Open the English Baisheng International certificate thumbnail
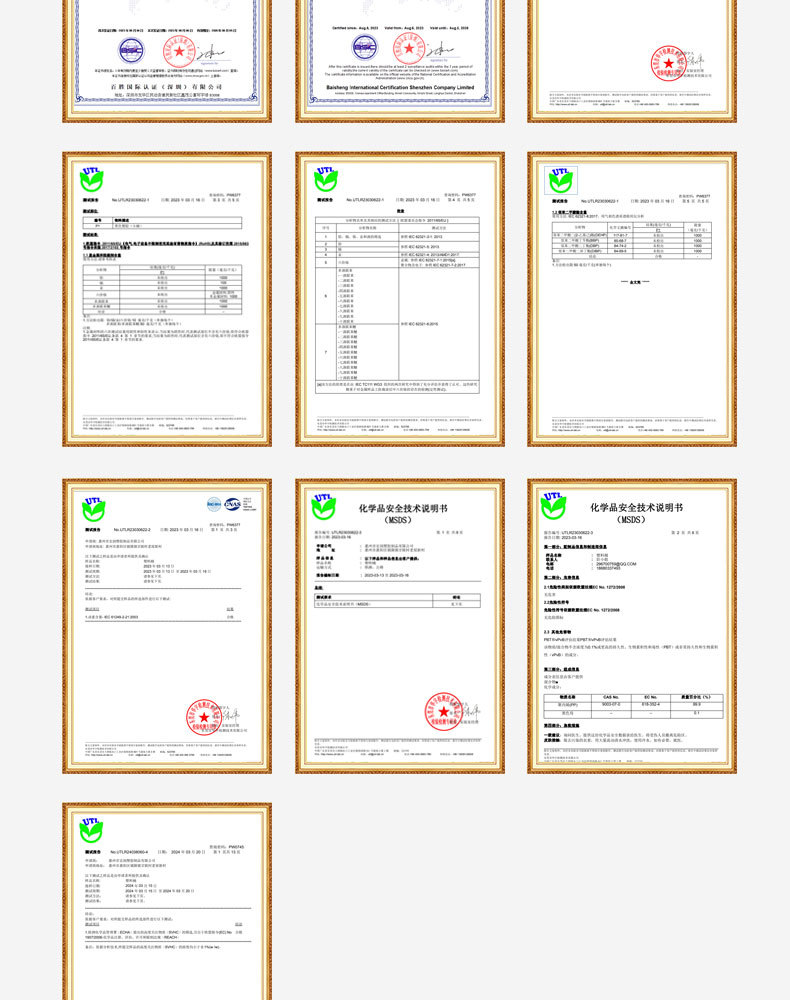 (x=400, y=61)
